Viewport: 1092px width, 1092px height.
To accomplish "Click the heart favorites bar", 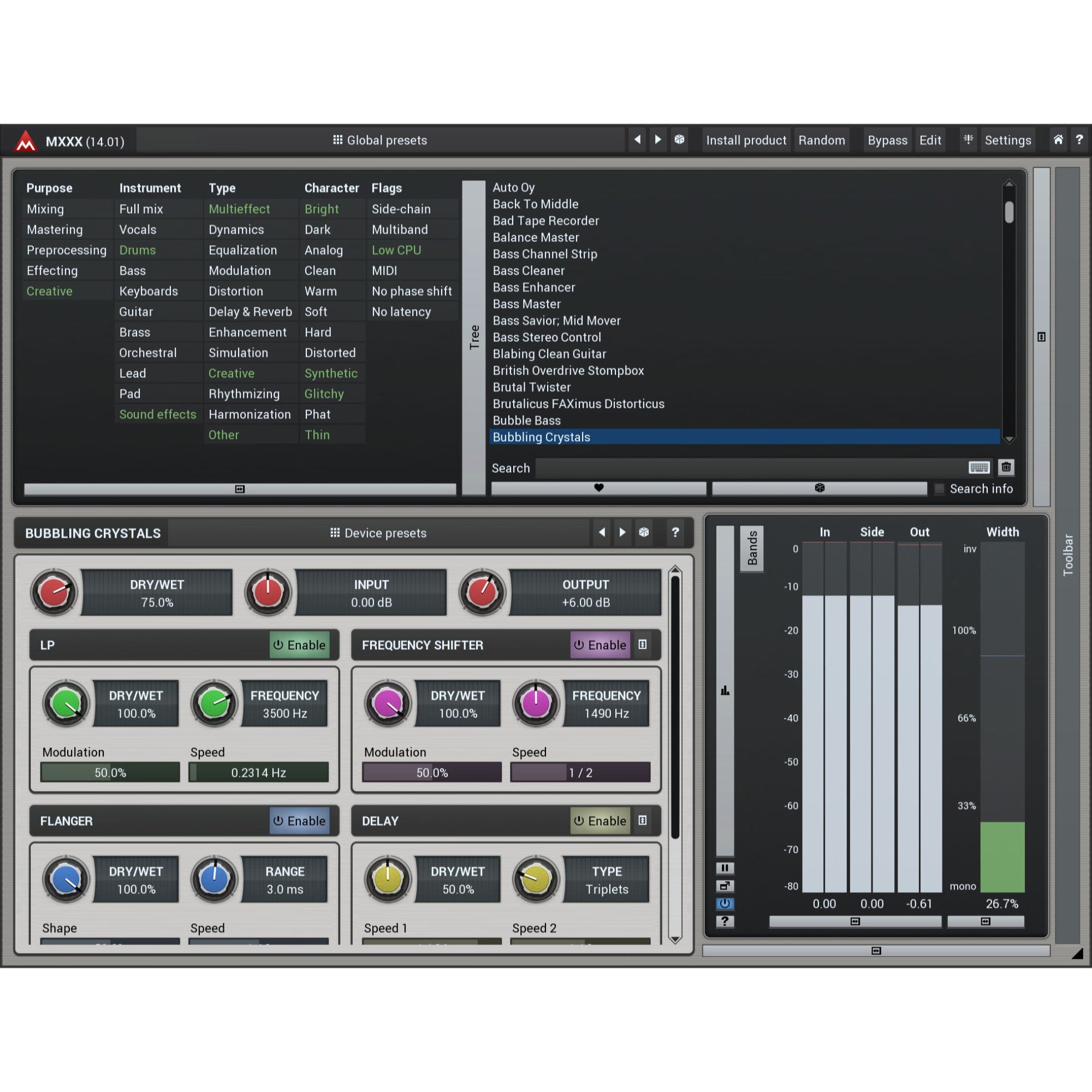I will coord(598,488).
